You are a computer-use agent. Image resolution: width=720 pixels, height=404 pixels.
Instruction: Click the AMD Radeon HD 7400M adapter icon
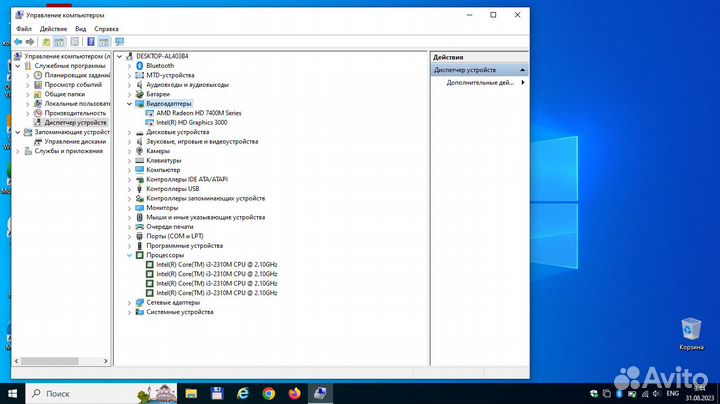[x=149, y=113]
